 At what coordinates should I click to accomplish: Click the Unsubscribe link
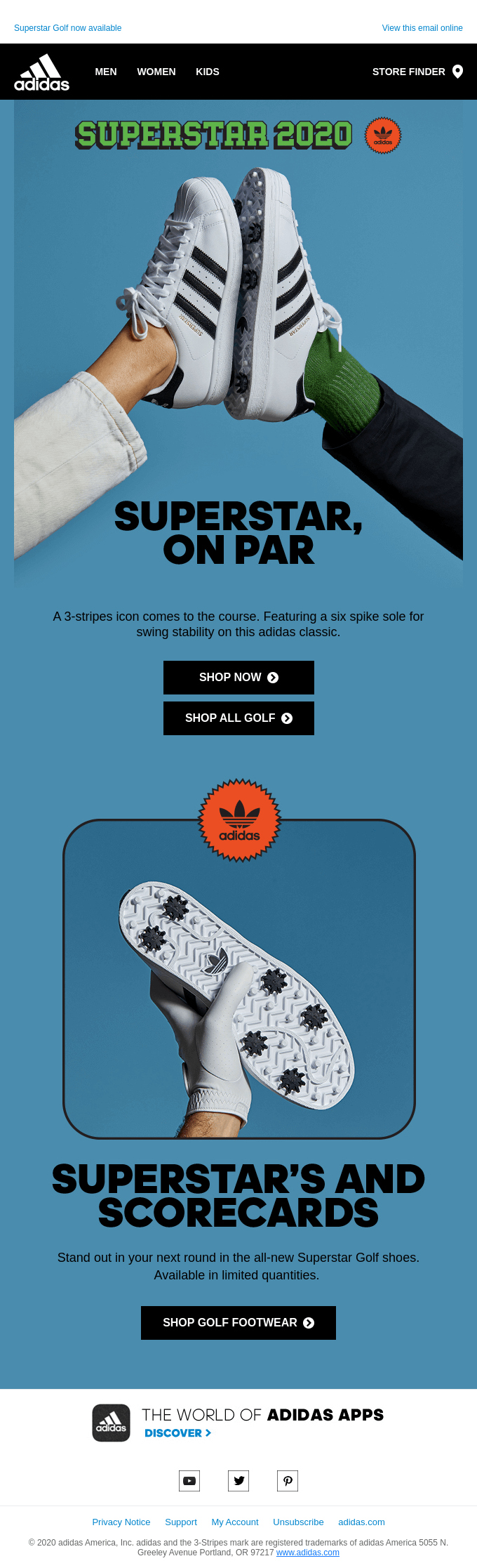pyautogui.click(x=298, y=1522)
